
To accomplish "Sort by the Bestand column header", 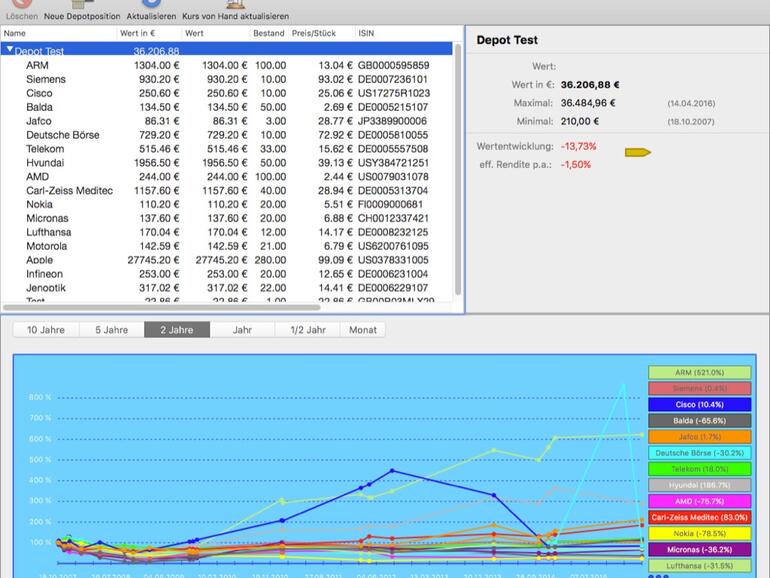I will pyautogui.click(x=268, y=33).
